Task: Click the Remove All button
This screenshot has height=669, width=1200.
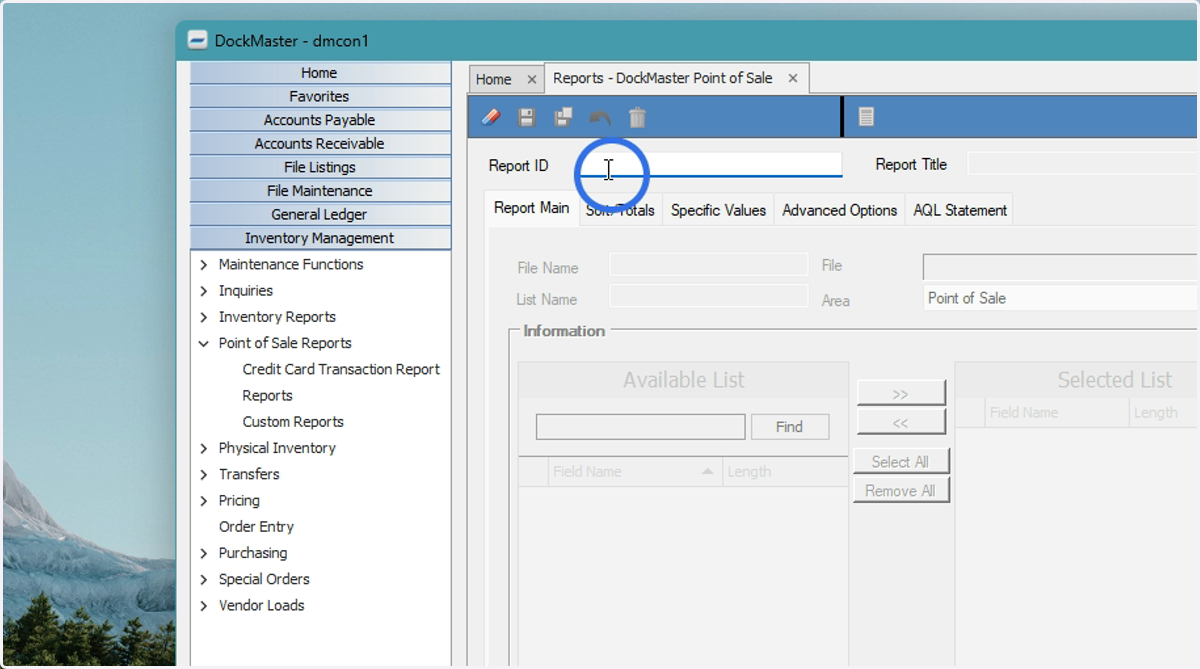Action: pos(900,490)
